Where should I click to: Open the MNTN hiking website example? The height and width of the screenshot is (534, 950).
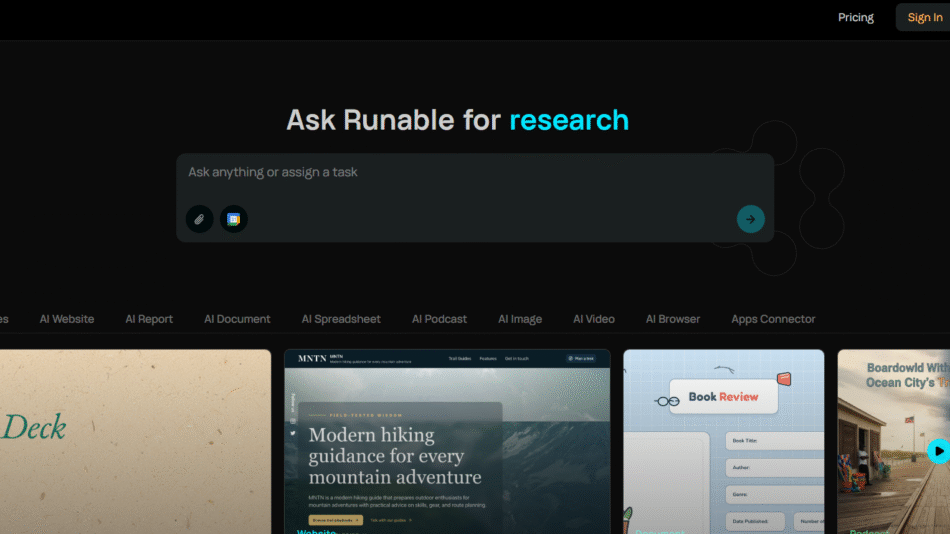coord(446,450)
